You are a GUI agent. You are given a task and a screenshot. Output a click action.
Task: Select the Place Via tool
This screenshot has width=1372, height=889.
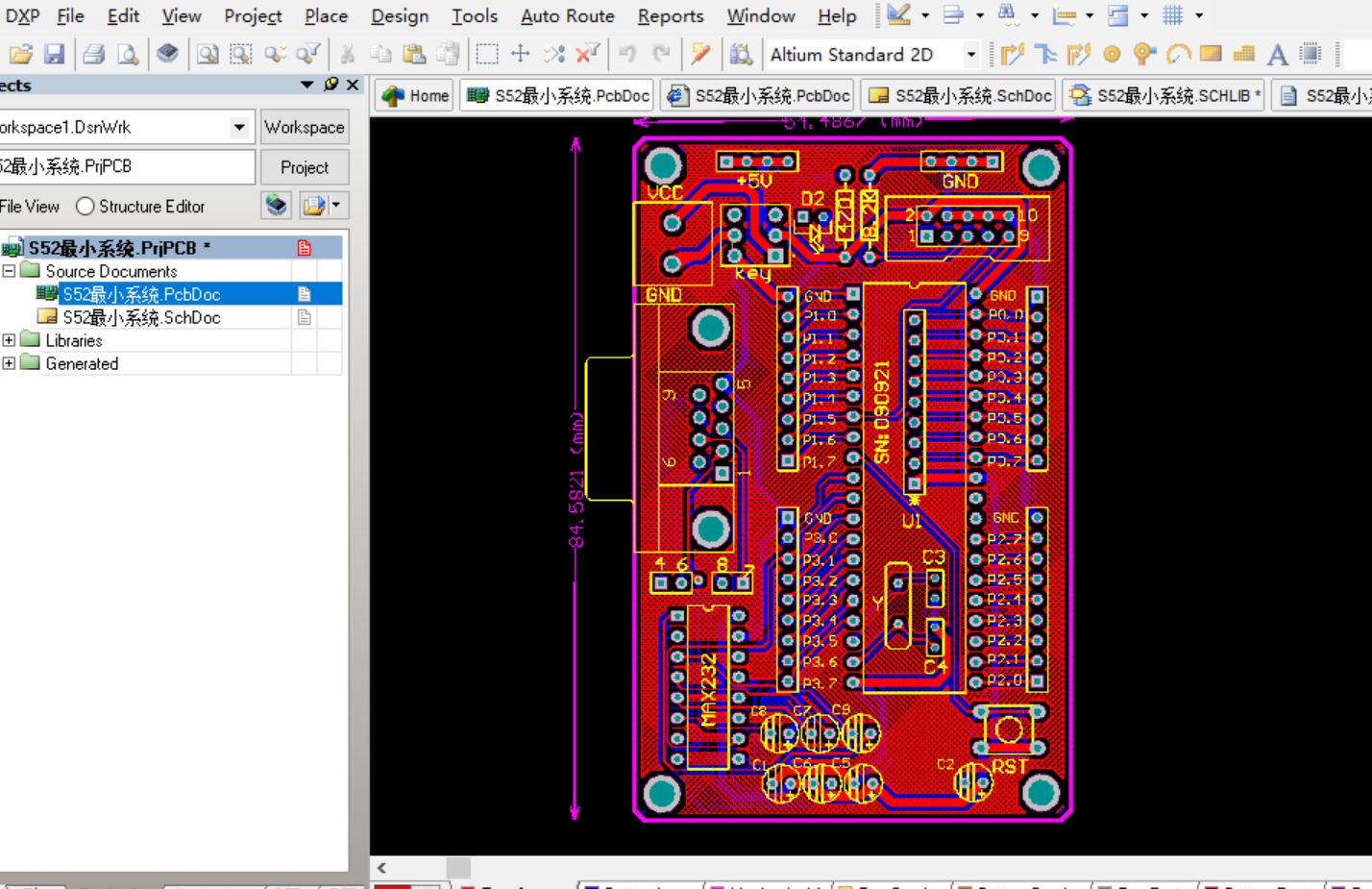pyautogui.click(x=1144, y=54)
